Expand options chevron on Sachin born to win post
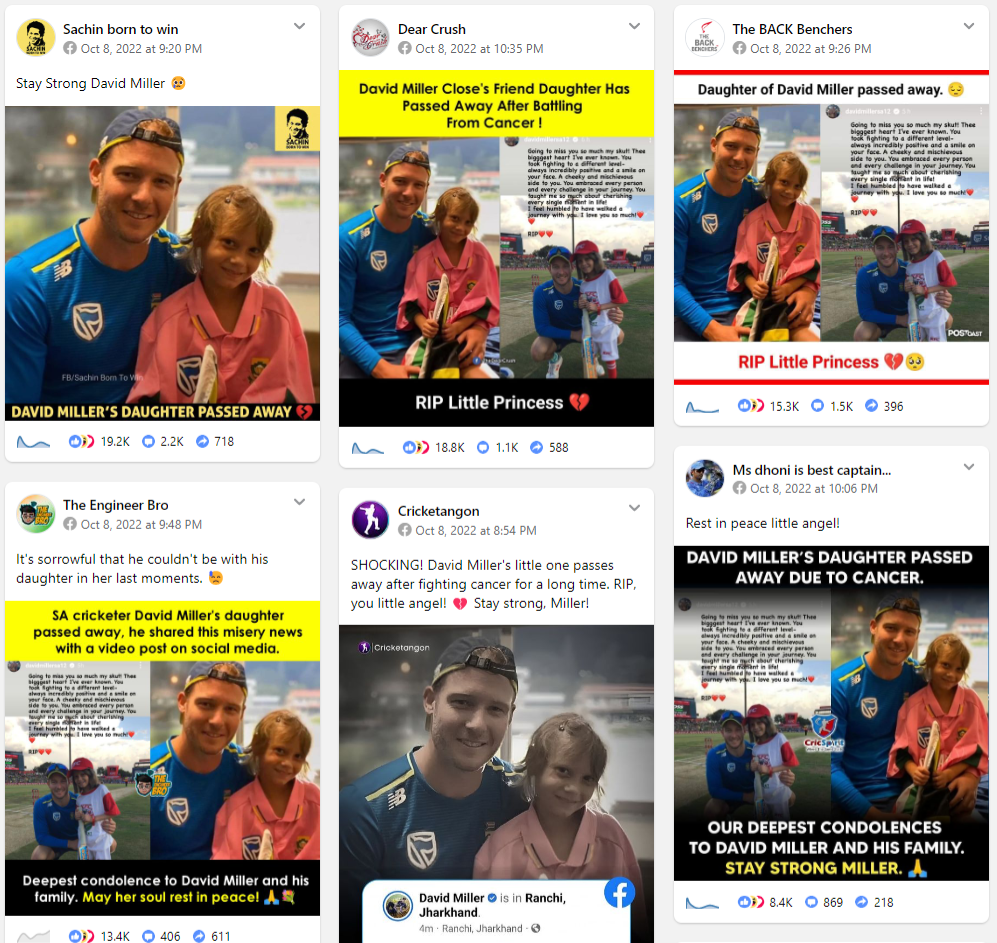997x943 pixels. pyautogui.click(x=299, y=26)
